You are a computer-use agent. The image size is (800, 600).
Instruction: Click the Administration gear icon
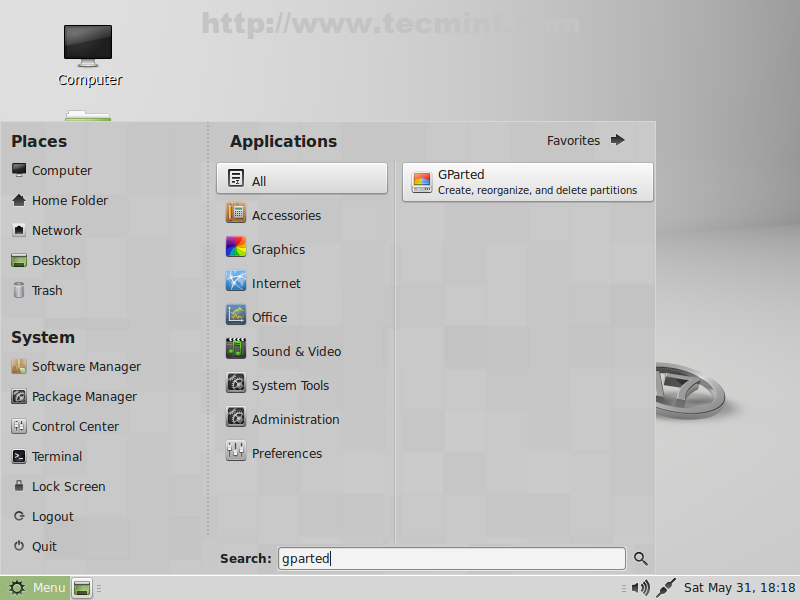point(236,417)
